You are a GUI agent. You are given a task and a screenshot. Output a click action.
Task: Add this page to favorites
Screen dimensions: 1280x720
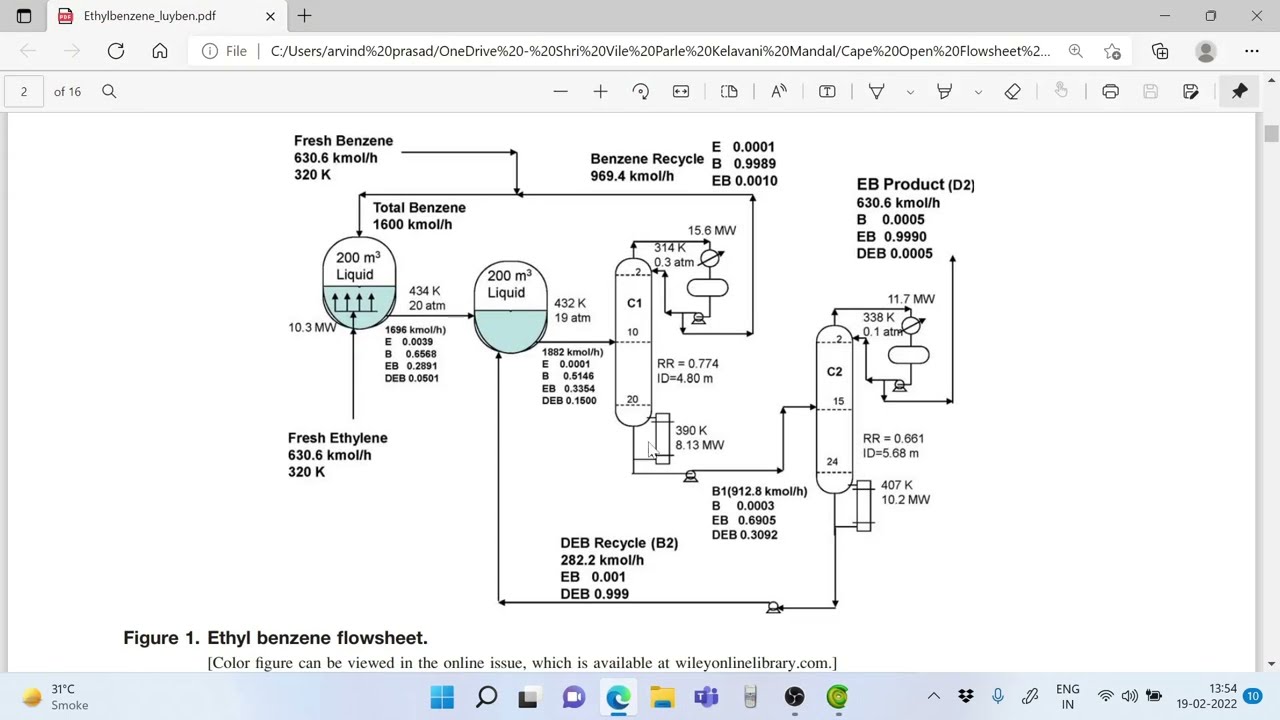point(1112,51)
